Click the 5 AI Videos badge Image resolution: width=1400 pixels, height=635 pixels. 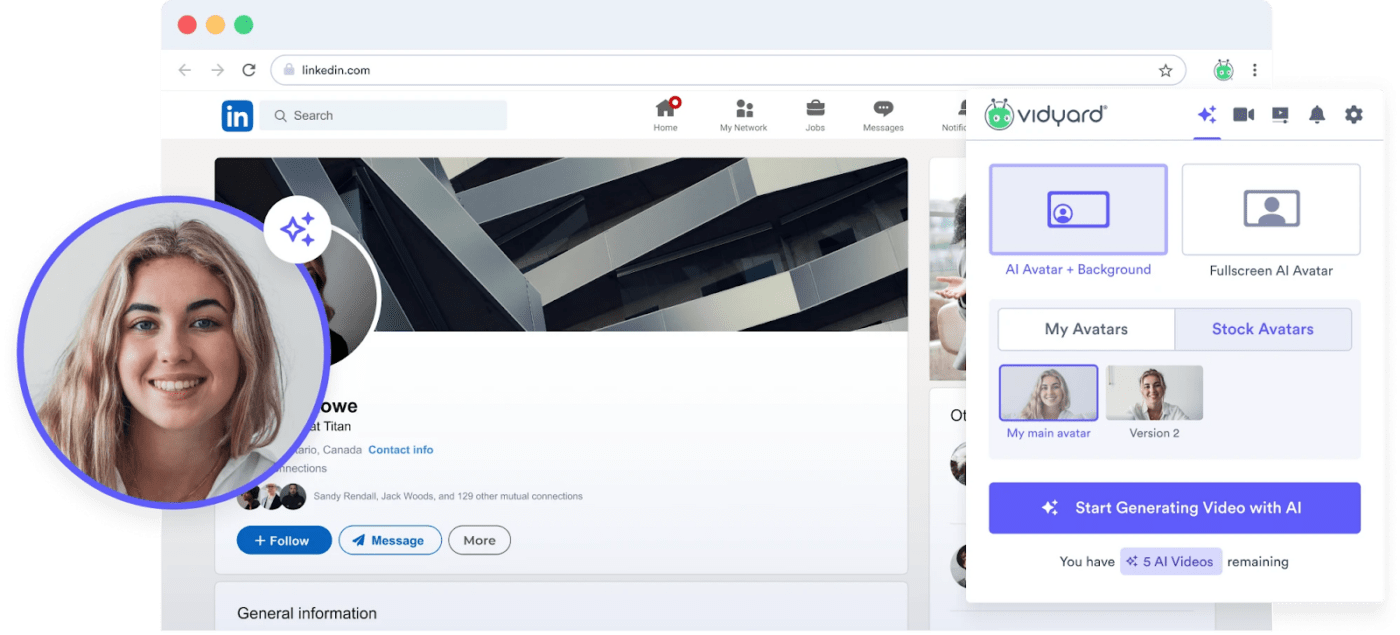pyautogui.click(x=1171, y=562)
